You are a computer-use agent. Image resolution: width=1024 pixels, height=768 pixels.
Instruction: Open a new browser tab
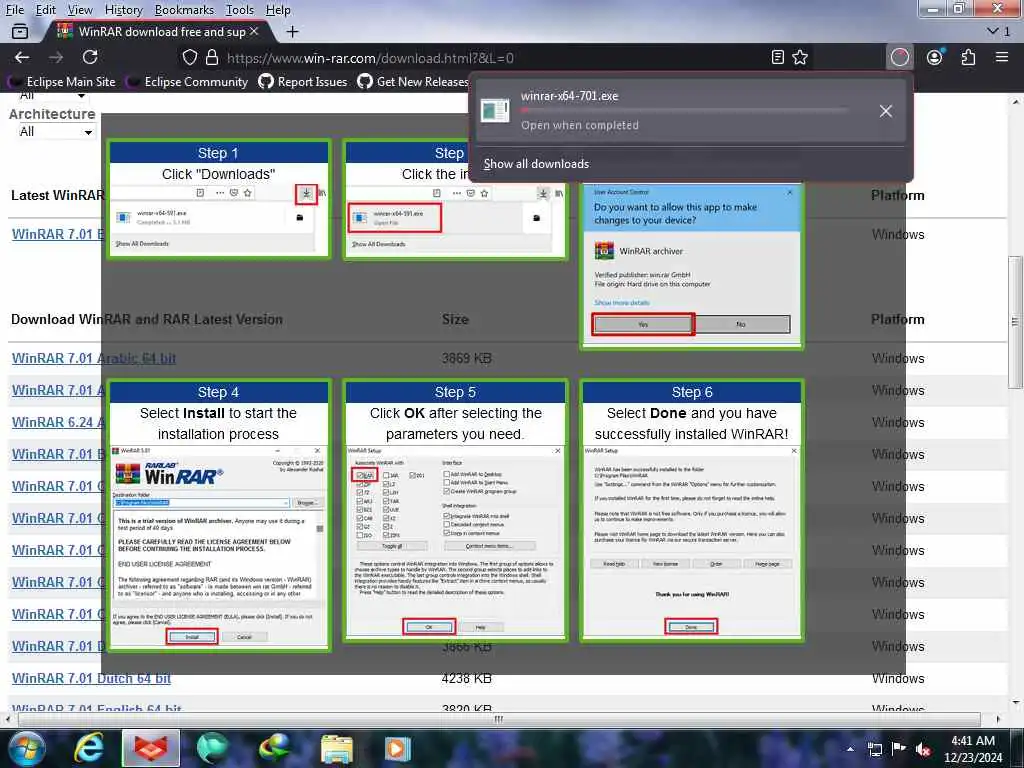pyautogui.click(x=293, y=31)
